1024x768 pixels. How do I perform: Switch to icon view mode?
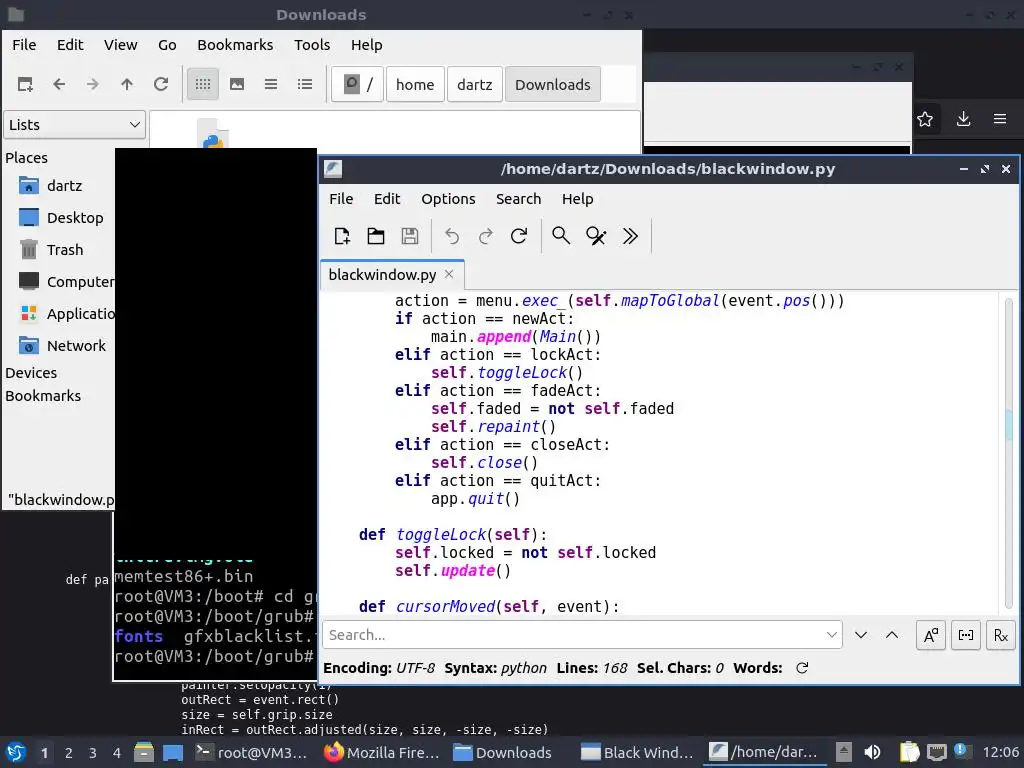tap(203, 84)
